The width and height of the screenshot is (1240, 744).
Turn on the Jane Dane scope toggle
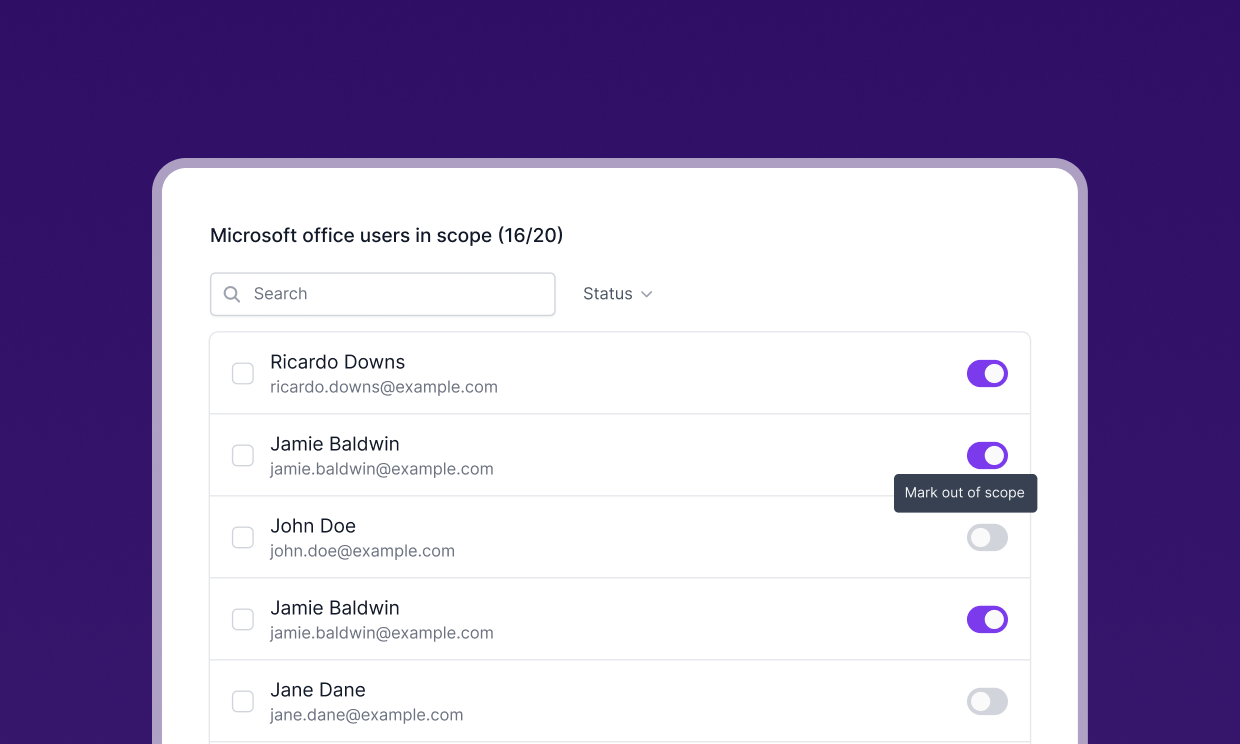[987, 702]
